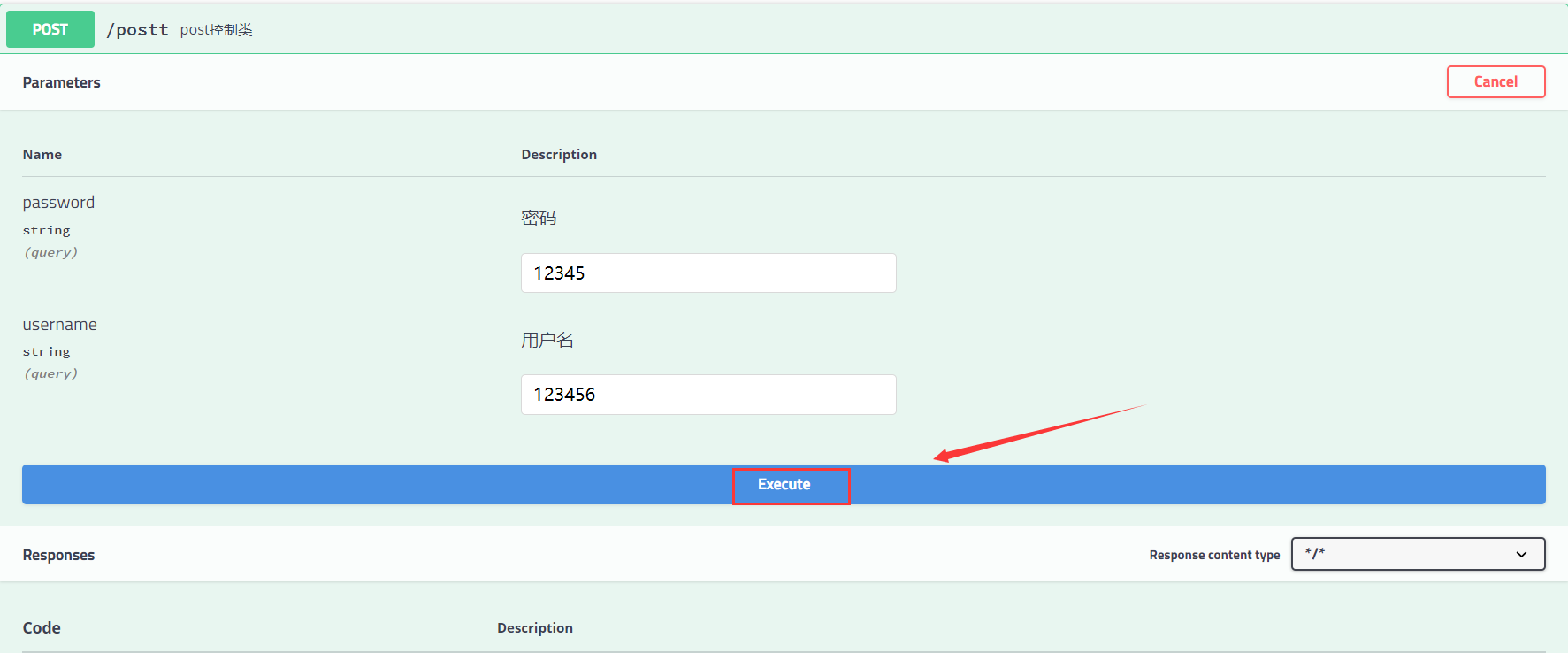
Task: Click the dropdown chevron arrow icon
Action: (1521, 555)
